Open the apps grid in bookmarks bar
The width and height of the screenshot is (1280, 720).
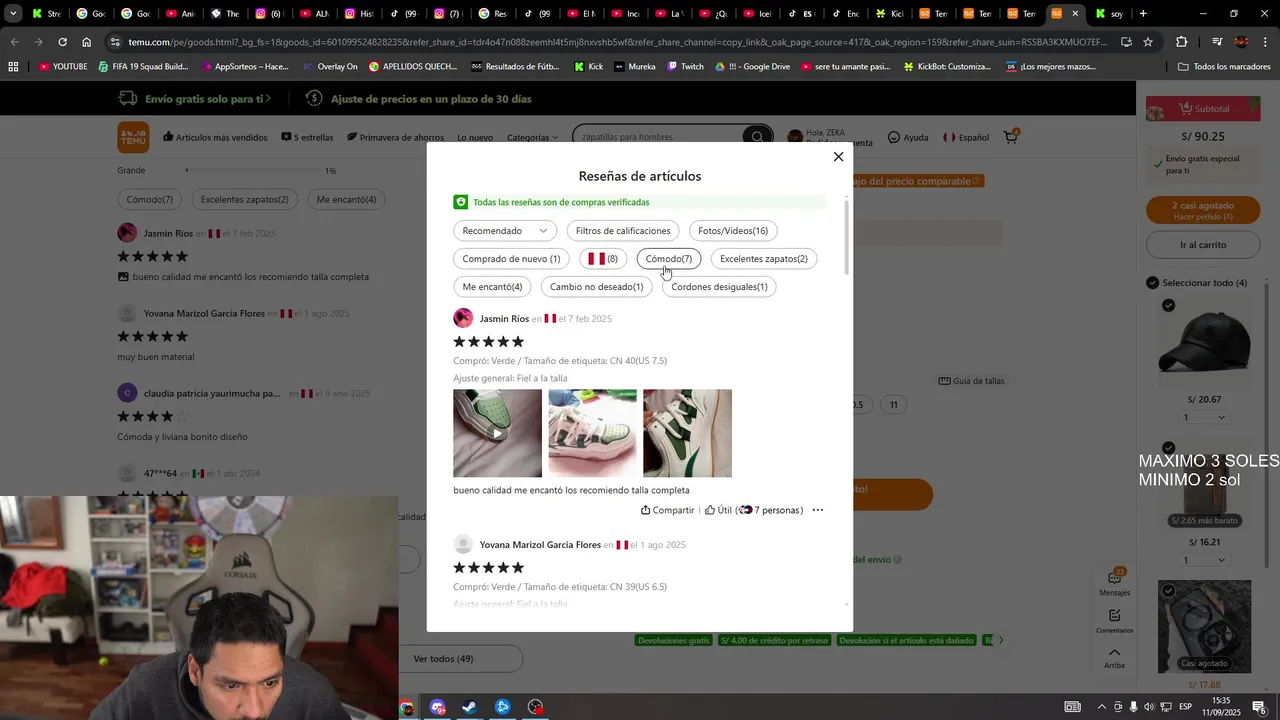point(13,67)
